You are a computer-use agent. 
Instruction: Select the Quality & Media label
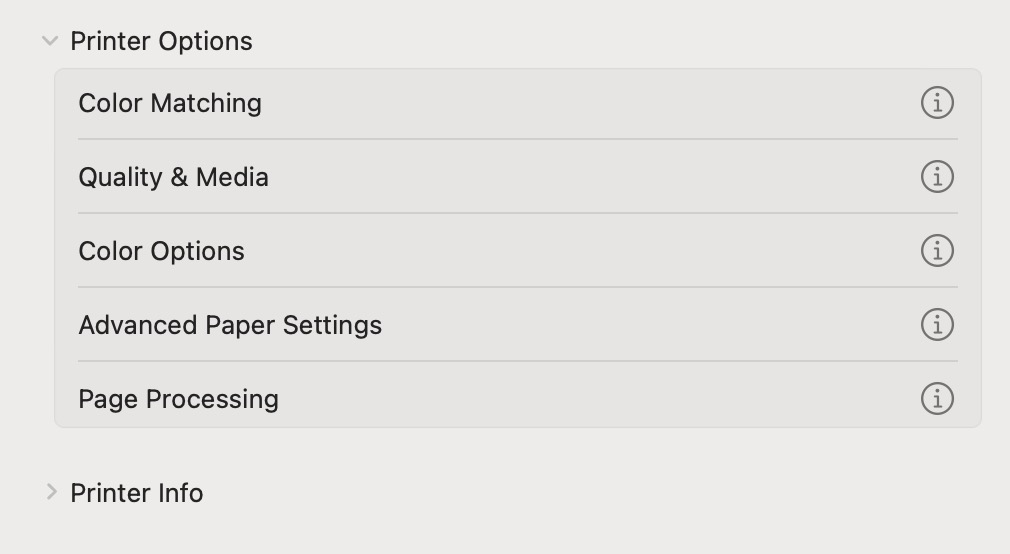point(173,177)
